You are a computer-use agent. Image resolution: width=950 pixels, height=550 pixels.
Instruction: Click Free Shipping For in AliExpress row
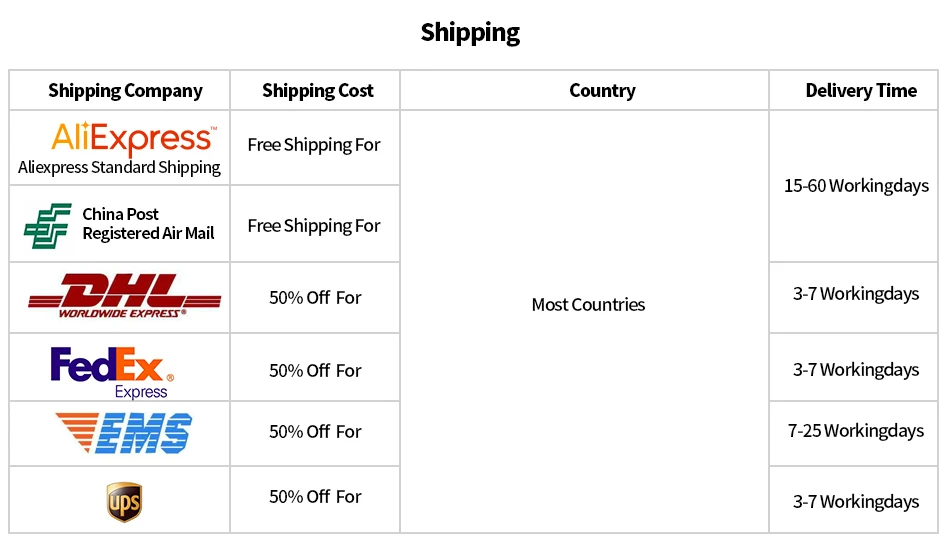(314, 145)
